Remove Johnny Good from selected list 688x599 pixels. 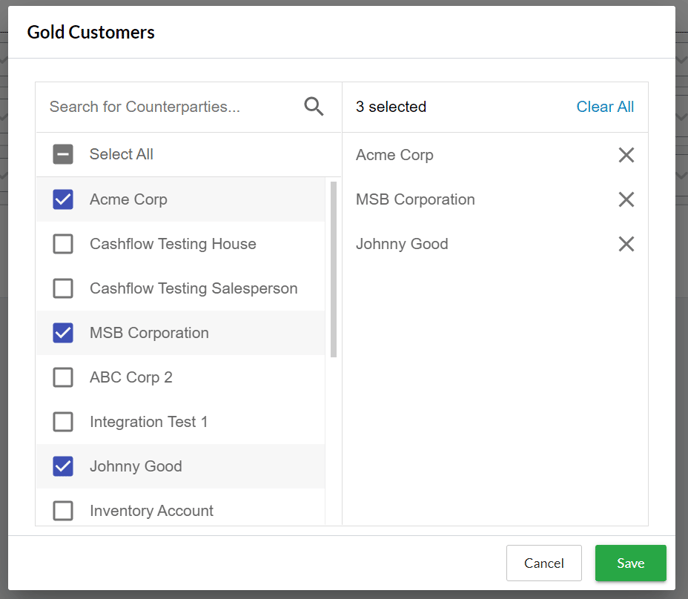[626, 244]
